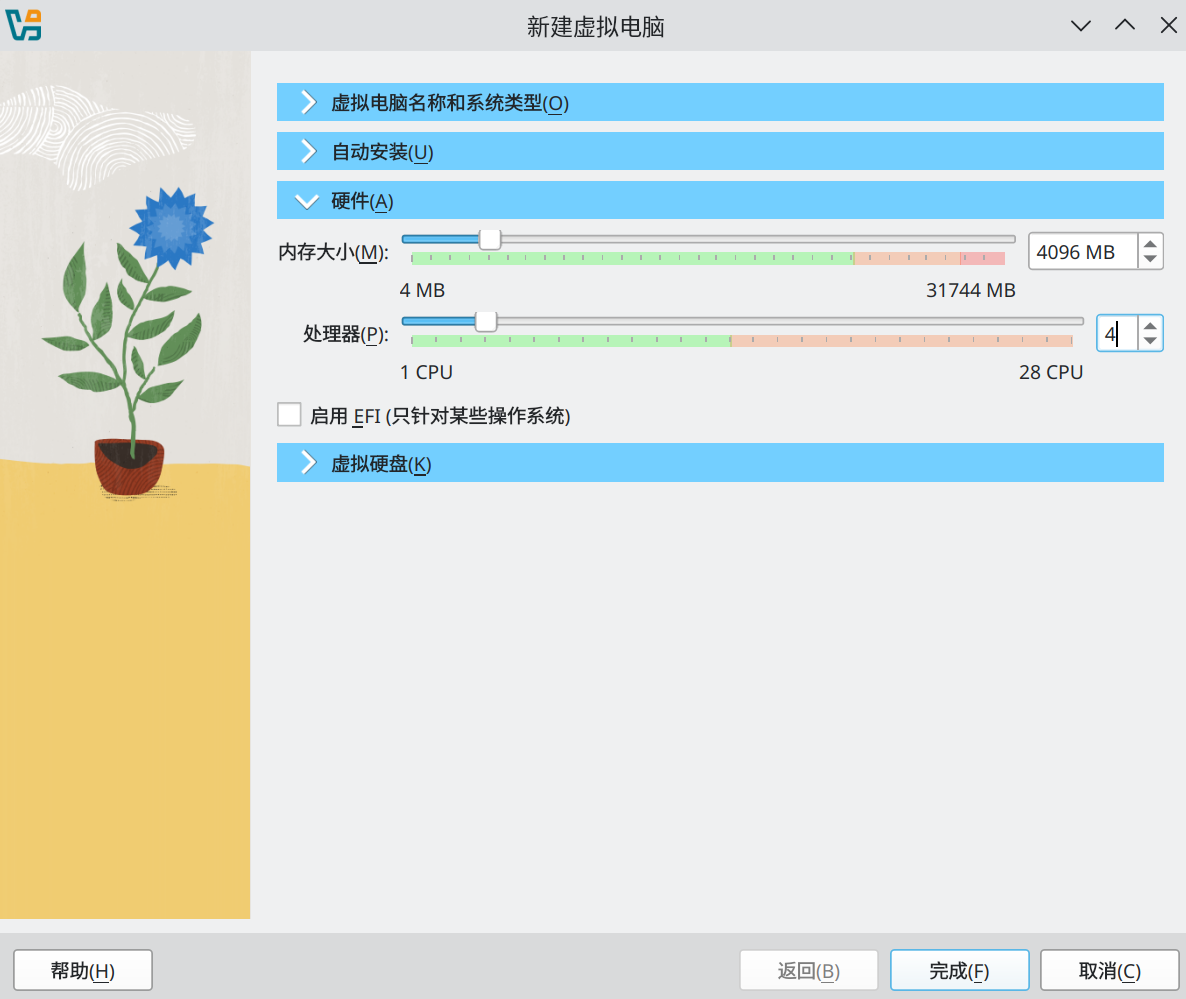Screen dimensions: 1186x999
Task: Click the 完成(F) button
Action: coord(959,970)
